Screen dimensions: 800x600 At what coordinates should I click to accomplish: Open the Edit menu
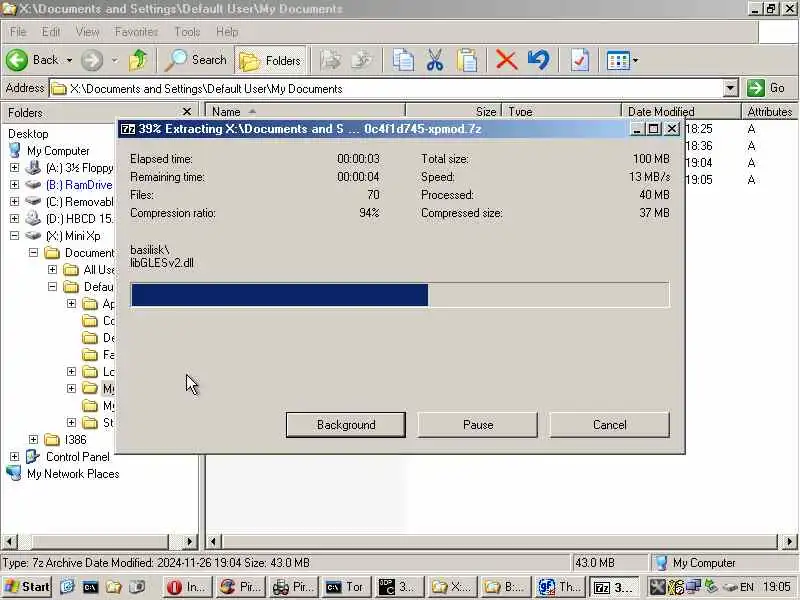(51, 32)
